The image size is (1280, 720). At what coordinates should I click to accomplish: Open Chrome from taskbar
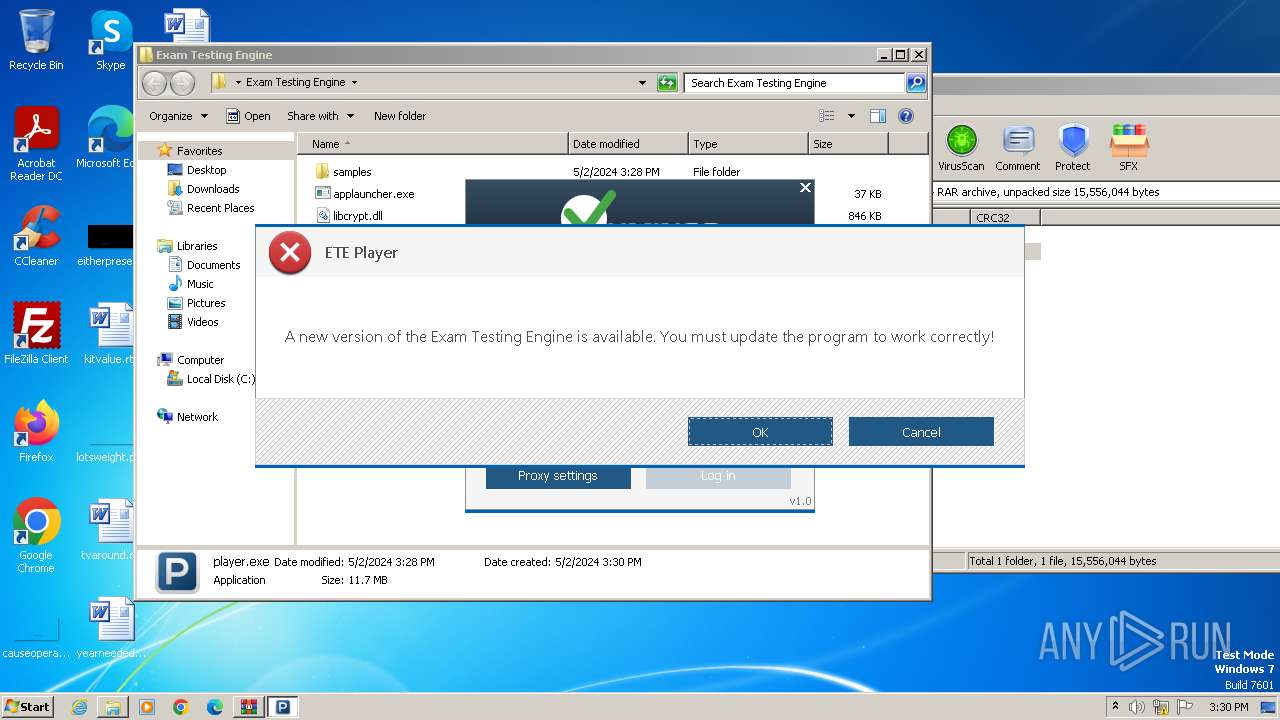pyautogui.click(x=180, y=707)
